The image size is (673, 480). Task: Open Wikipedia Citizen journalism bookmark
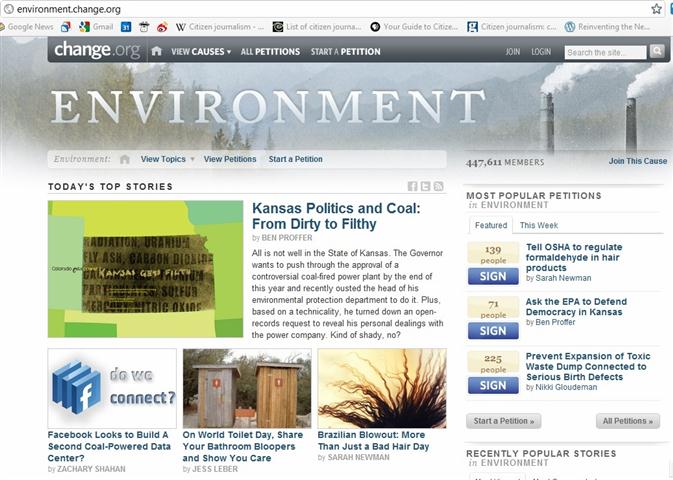click(219, 27)
